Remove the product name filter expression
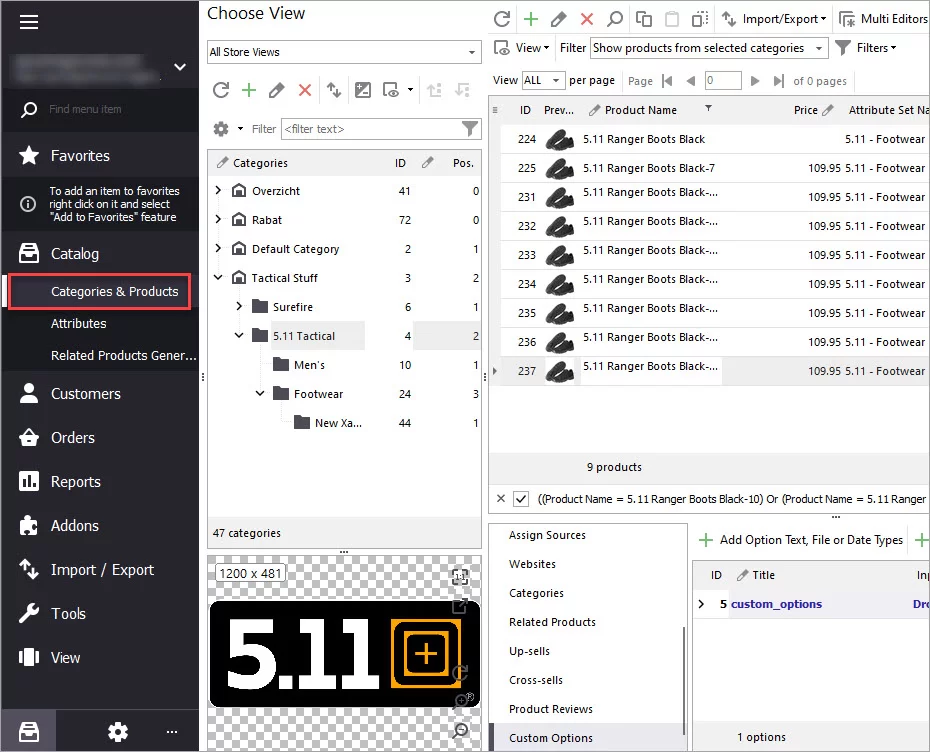930x752 pixels. tap(501, 499)
